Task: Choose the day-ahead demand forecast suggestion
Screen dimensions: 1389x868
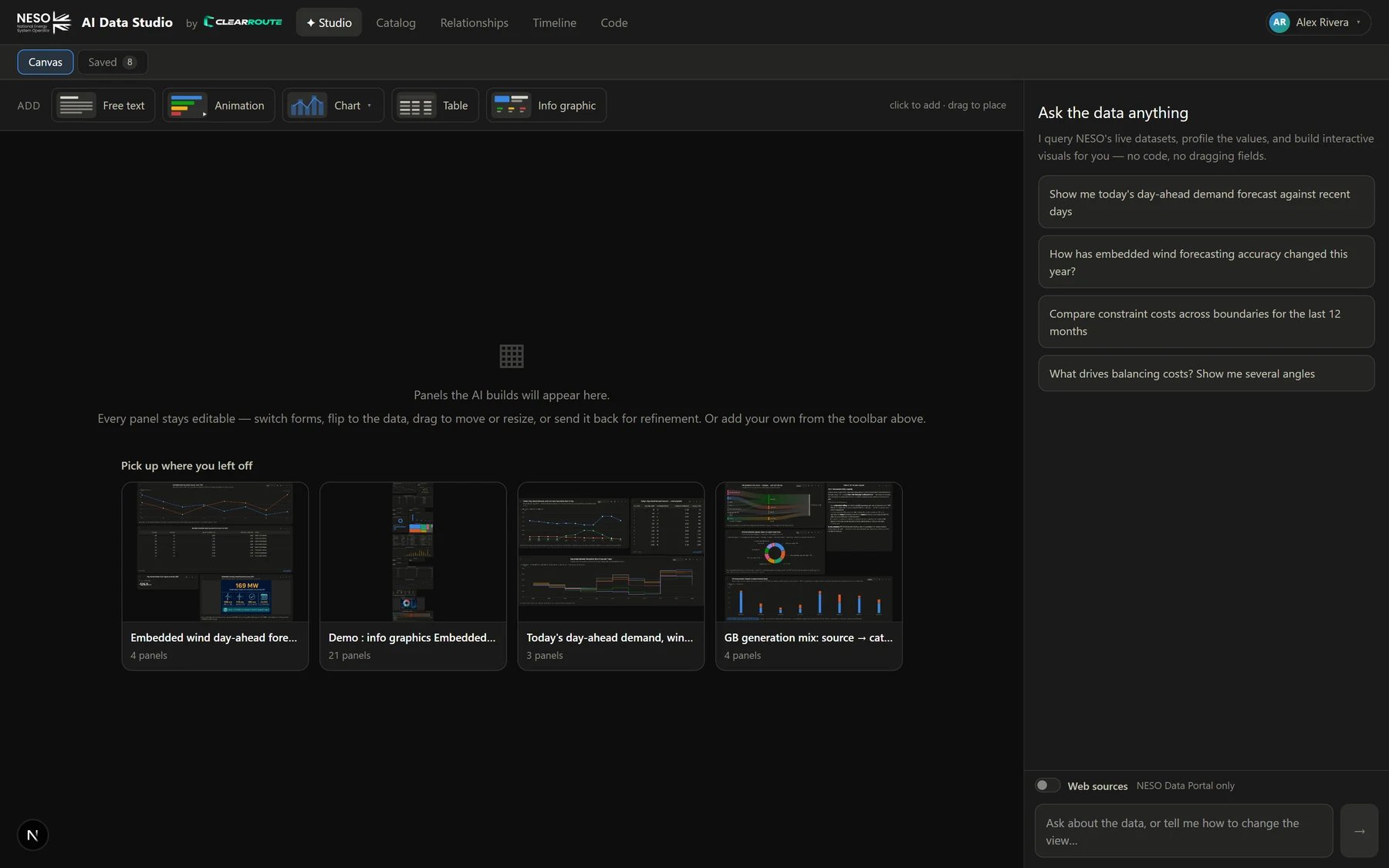Action: [1206, 202]
